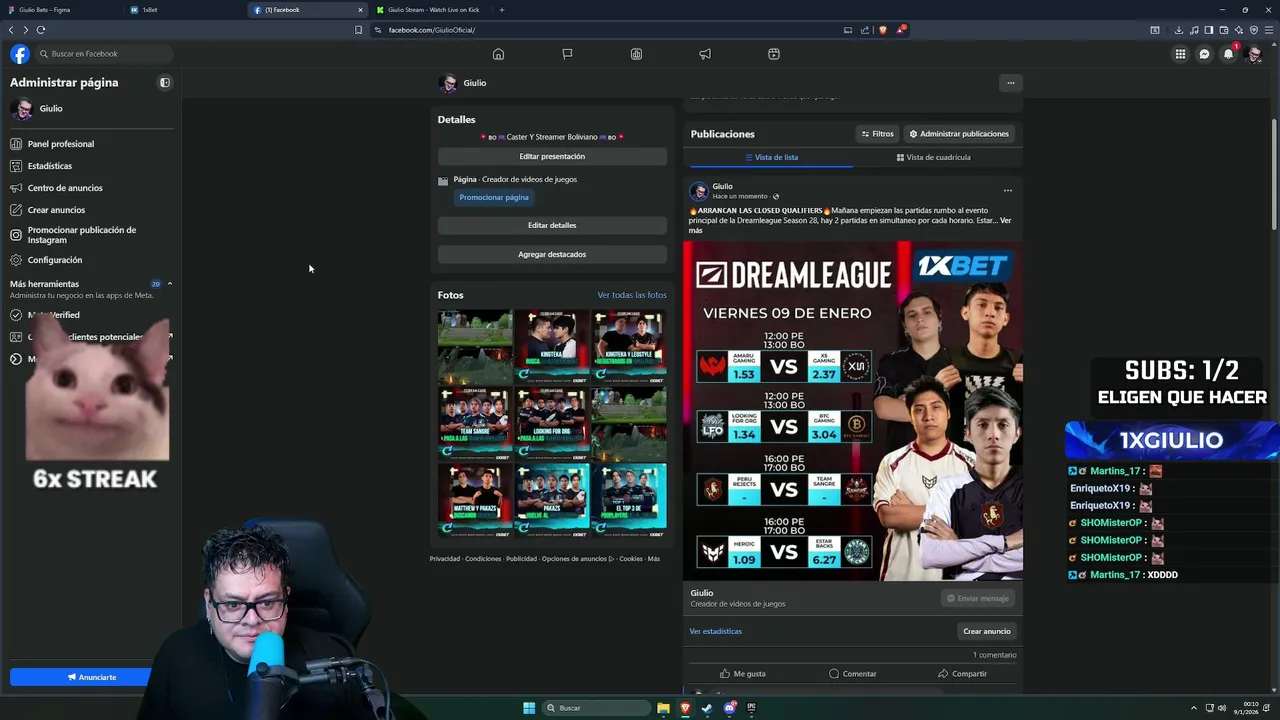Open the Facebook apps grid menu
The image size is (1280, 720).
tap(1180, 54)
